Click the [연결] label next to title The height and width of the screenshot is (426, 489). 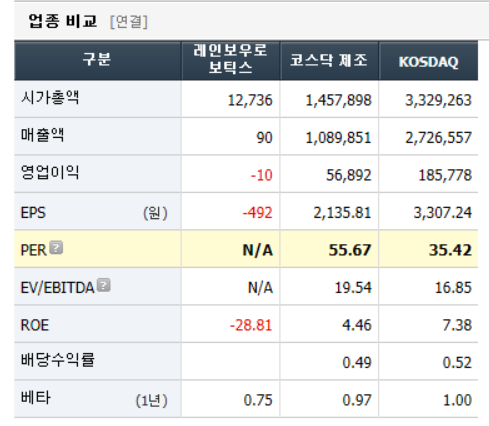click(129, 22)
